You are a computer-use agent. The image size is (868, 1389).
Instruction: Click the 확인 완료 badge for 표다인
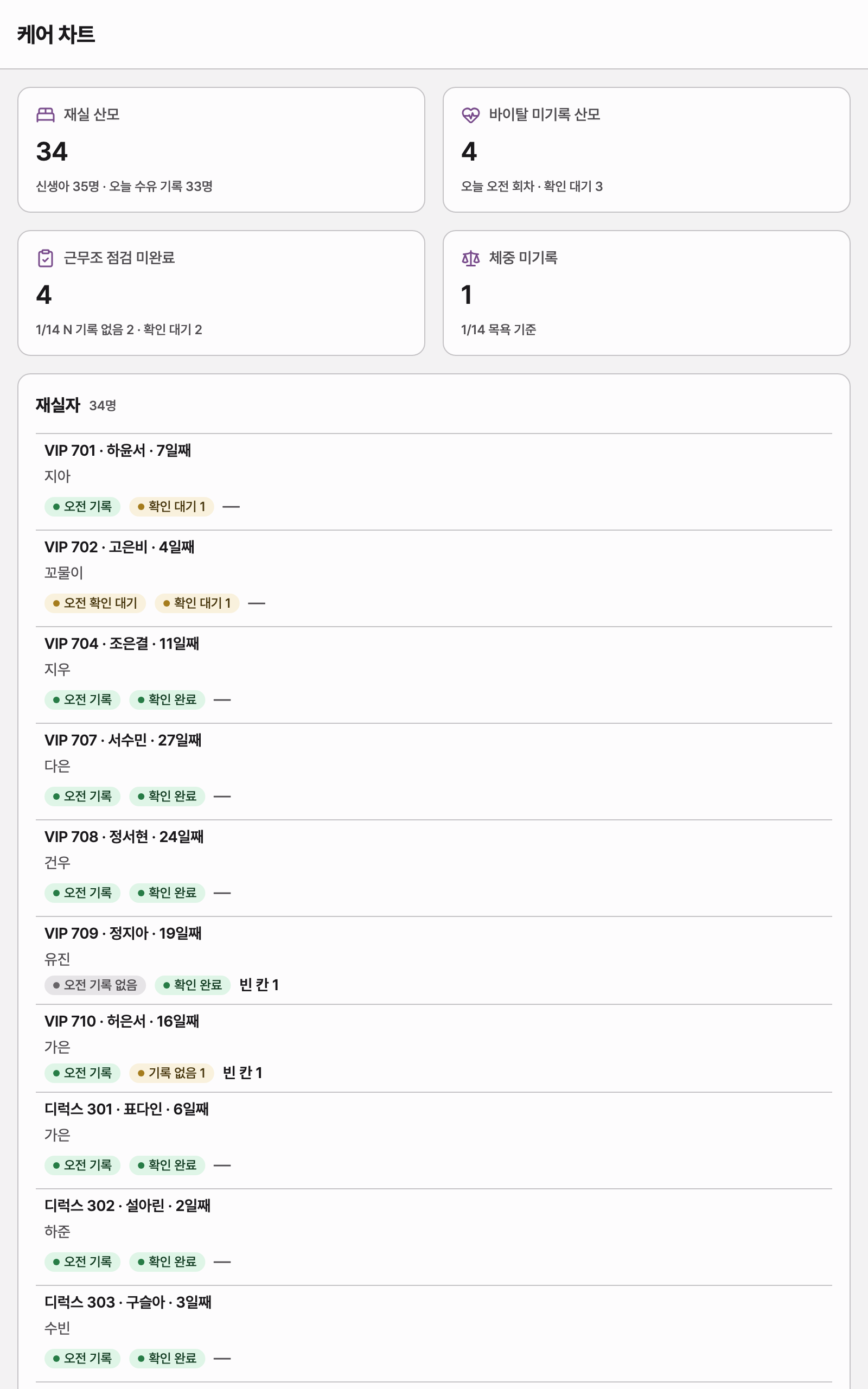[x=167, y=1165]
